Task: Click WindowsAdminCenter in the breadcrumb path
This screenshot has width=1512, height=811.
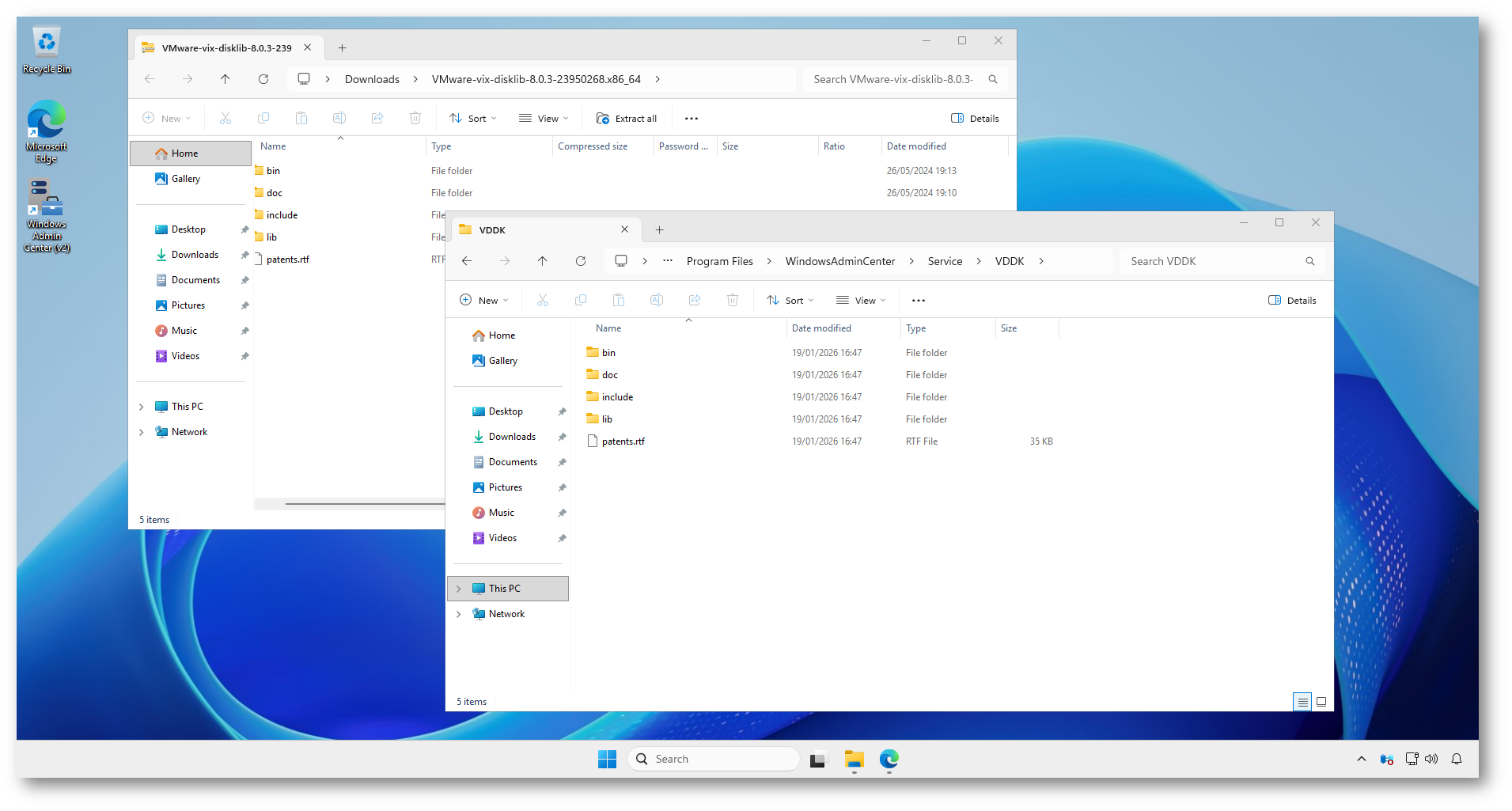Action: [839, 261]
